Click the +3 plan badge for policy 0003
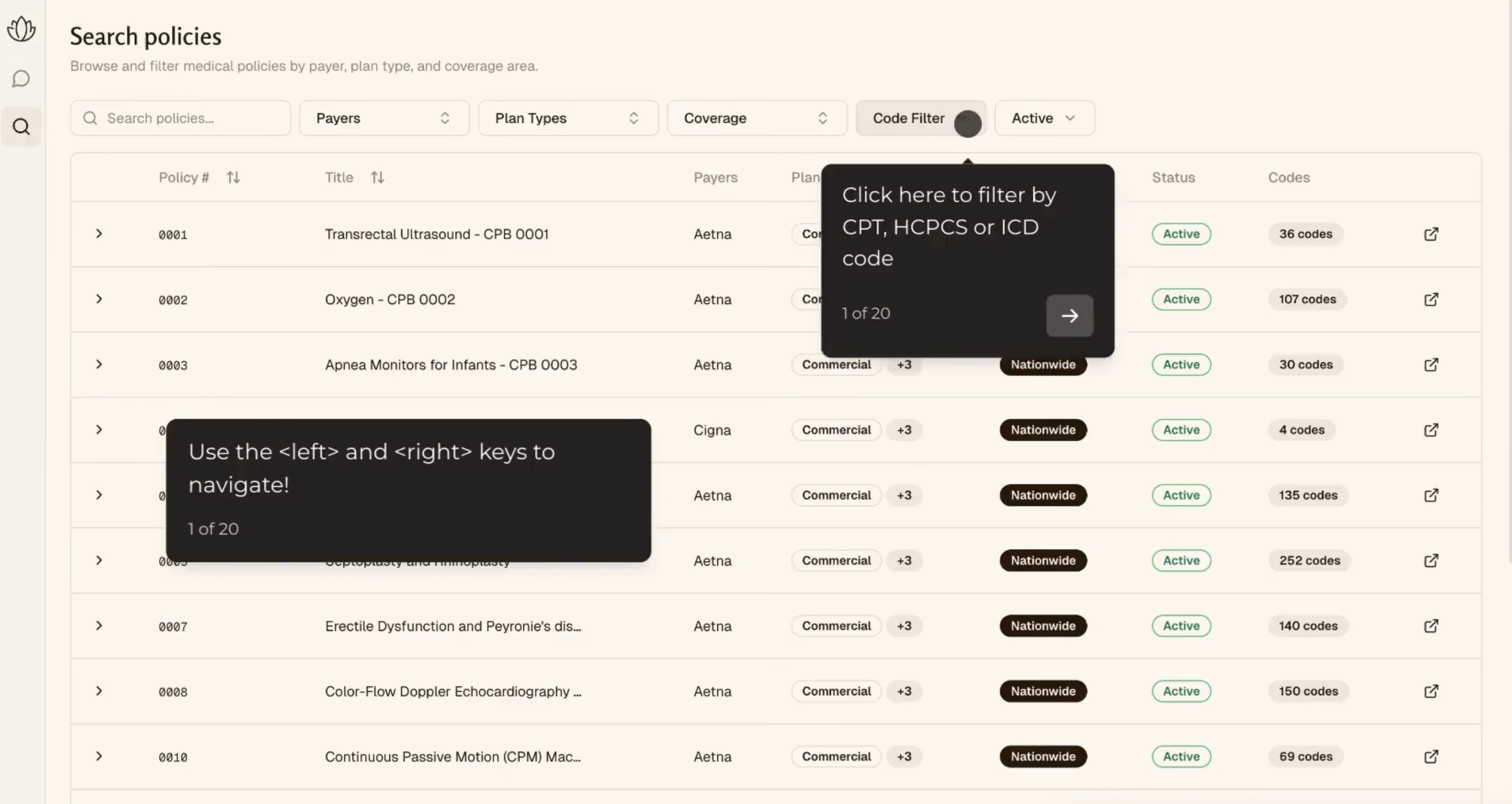Screen dimensions: 1512x804 click(904, 365)
